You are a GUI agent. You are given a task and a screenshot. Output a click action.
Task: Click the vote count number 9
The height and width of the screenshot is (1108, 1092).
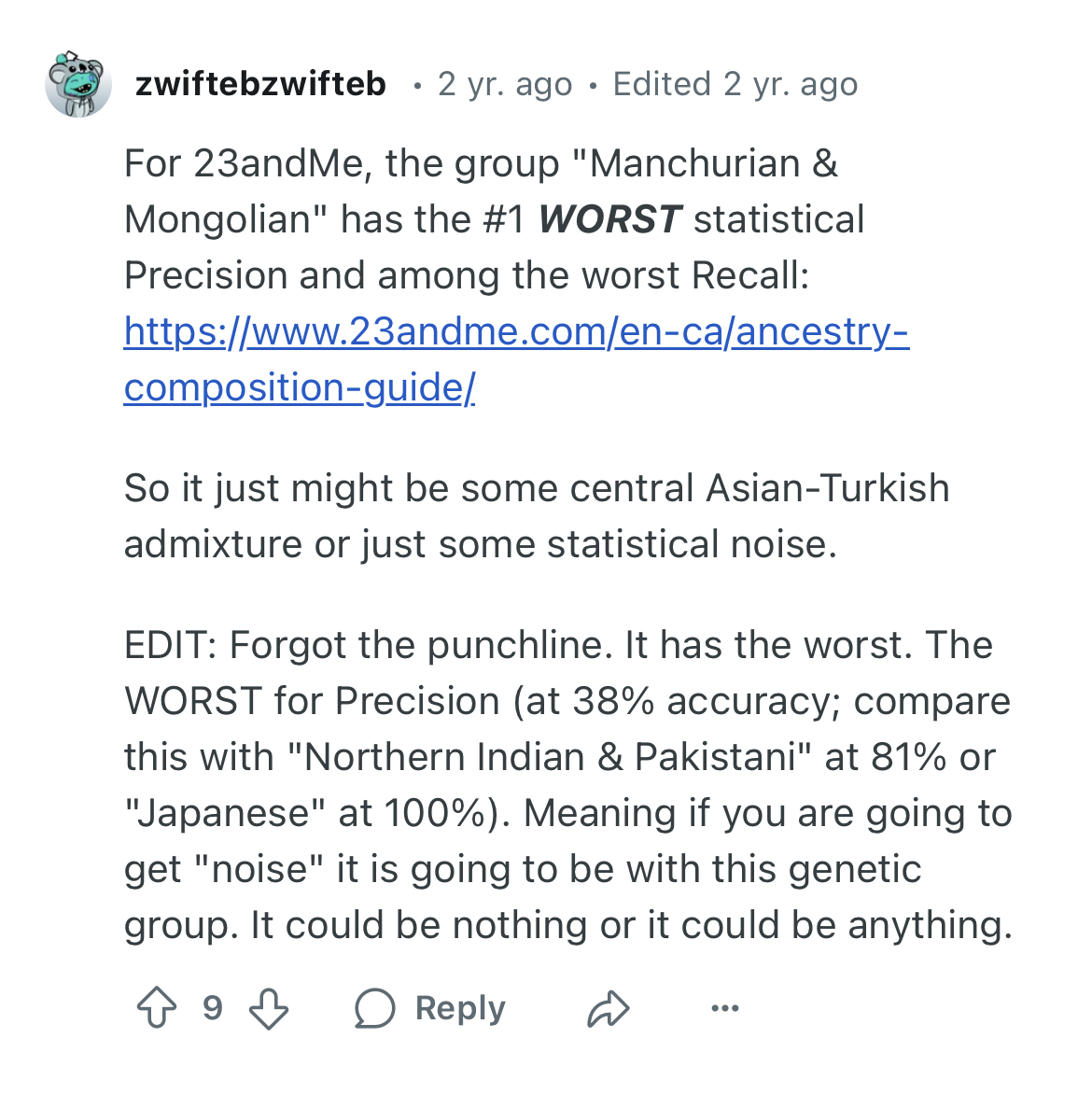pyautogui.click(x=213, y=1008)
